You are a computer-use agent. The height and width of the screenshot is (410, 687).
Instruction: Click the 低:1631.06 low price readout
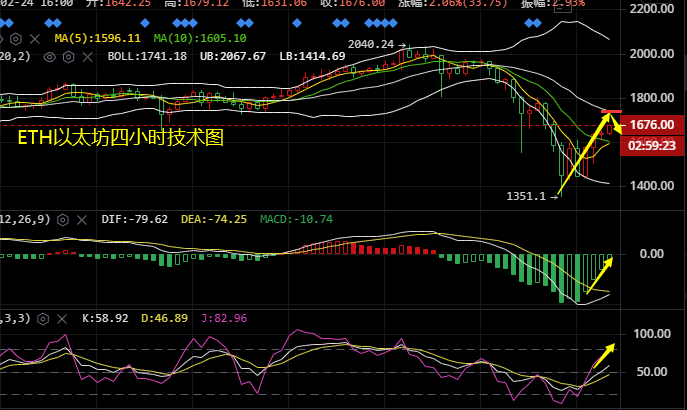point(274,4)
